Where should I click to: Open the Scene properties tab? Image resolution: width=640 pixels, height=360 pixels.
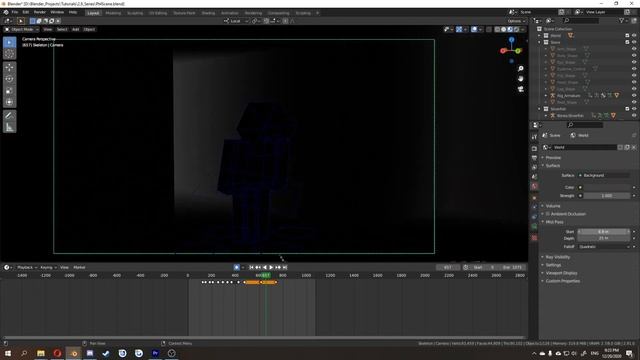534,177
